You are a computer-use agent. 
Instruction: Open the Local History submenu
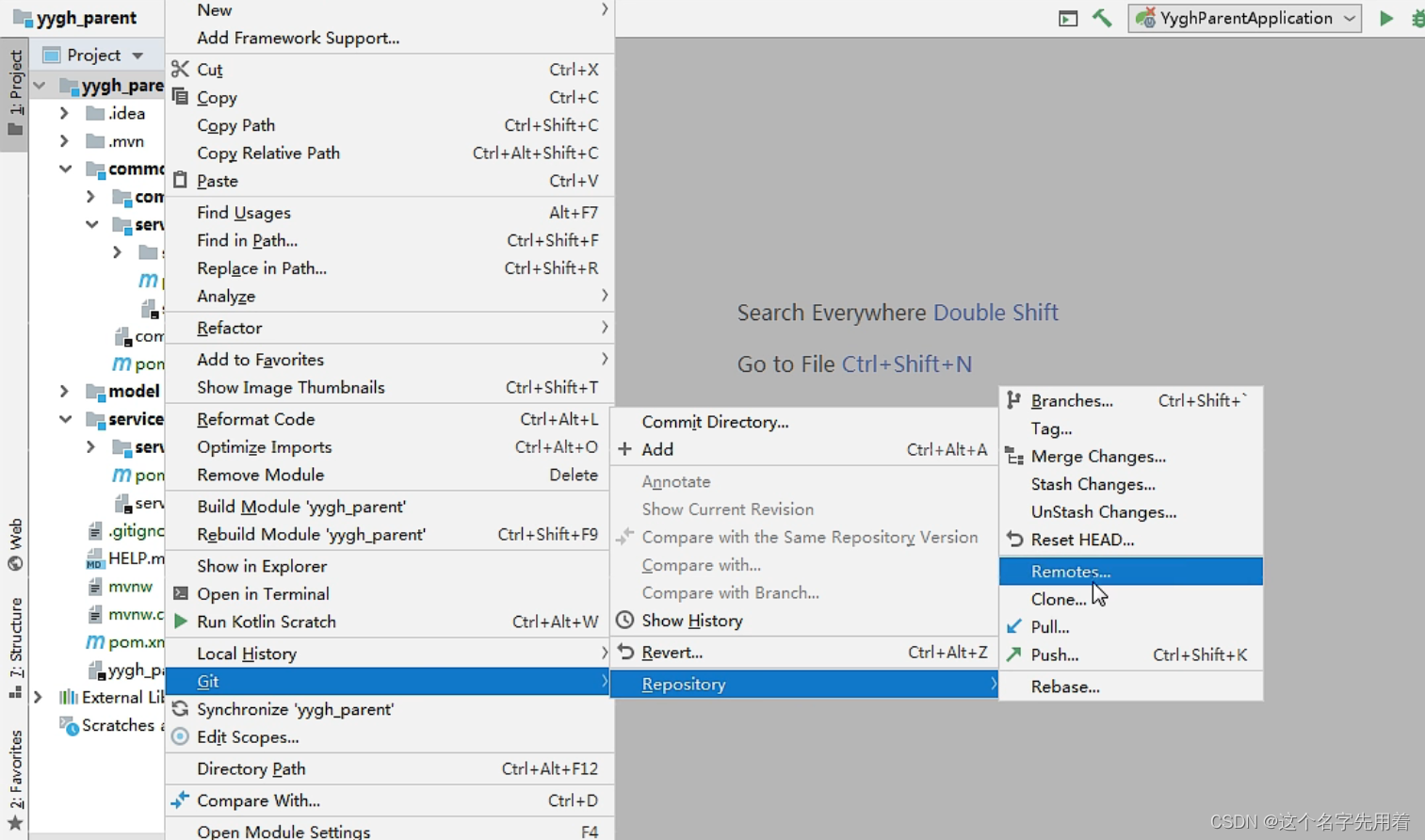(389, 653)
